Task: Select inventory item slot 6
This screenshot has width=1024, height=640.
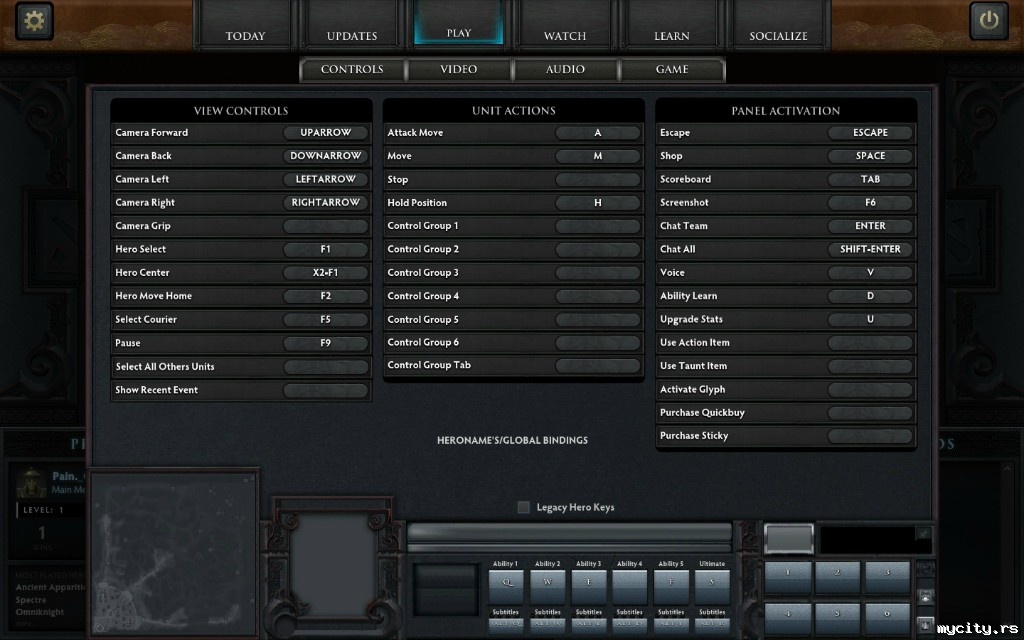Action: point(887,618)
